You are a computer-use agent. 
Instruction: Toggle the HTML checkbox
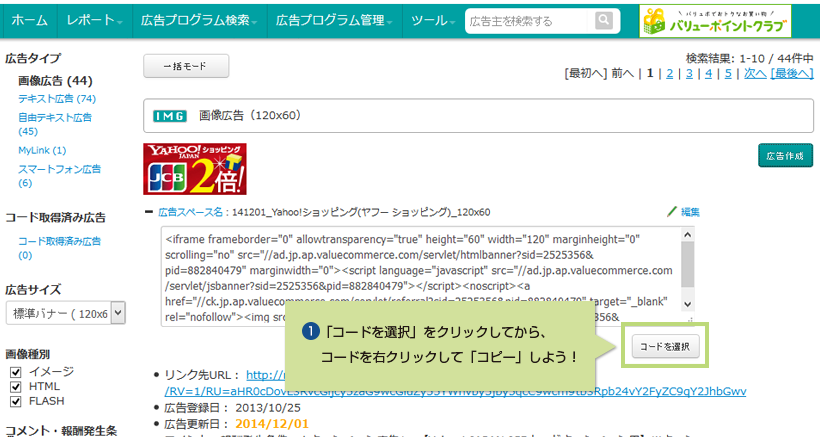16,387
